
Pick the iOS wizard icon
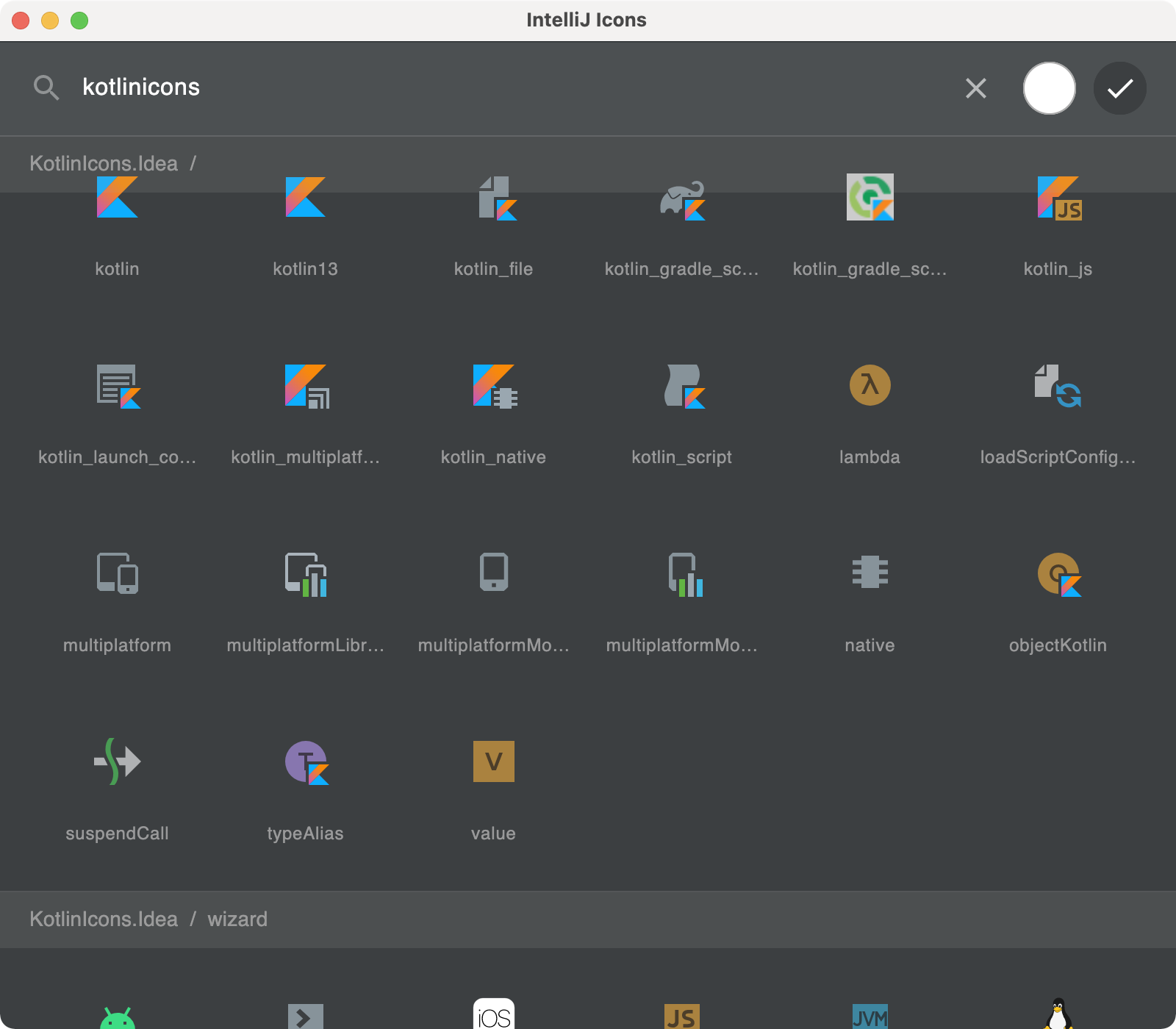(x=494, y=1014)
